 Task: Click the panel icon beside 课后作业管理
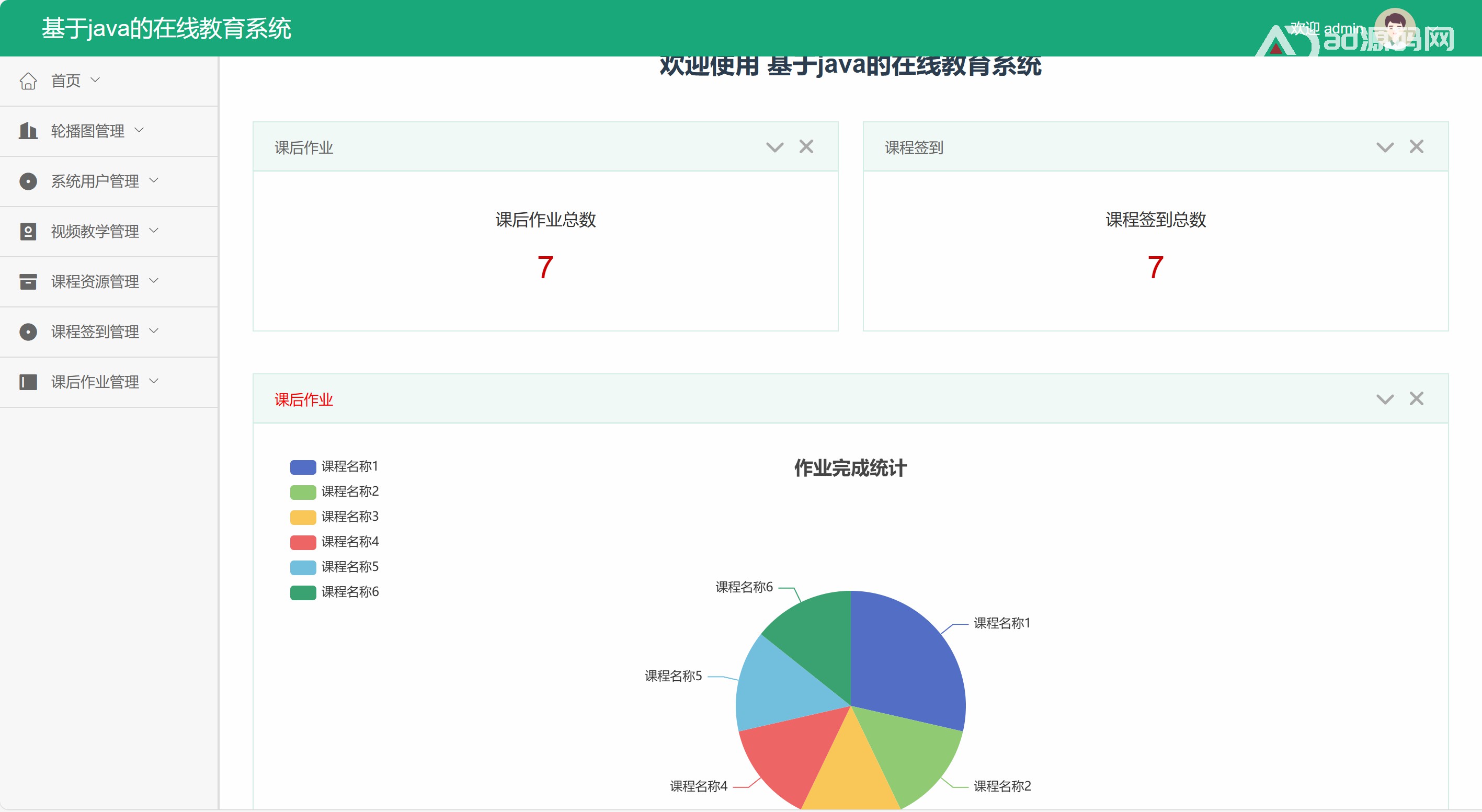pyautogui.click(x=28, y=382)
